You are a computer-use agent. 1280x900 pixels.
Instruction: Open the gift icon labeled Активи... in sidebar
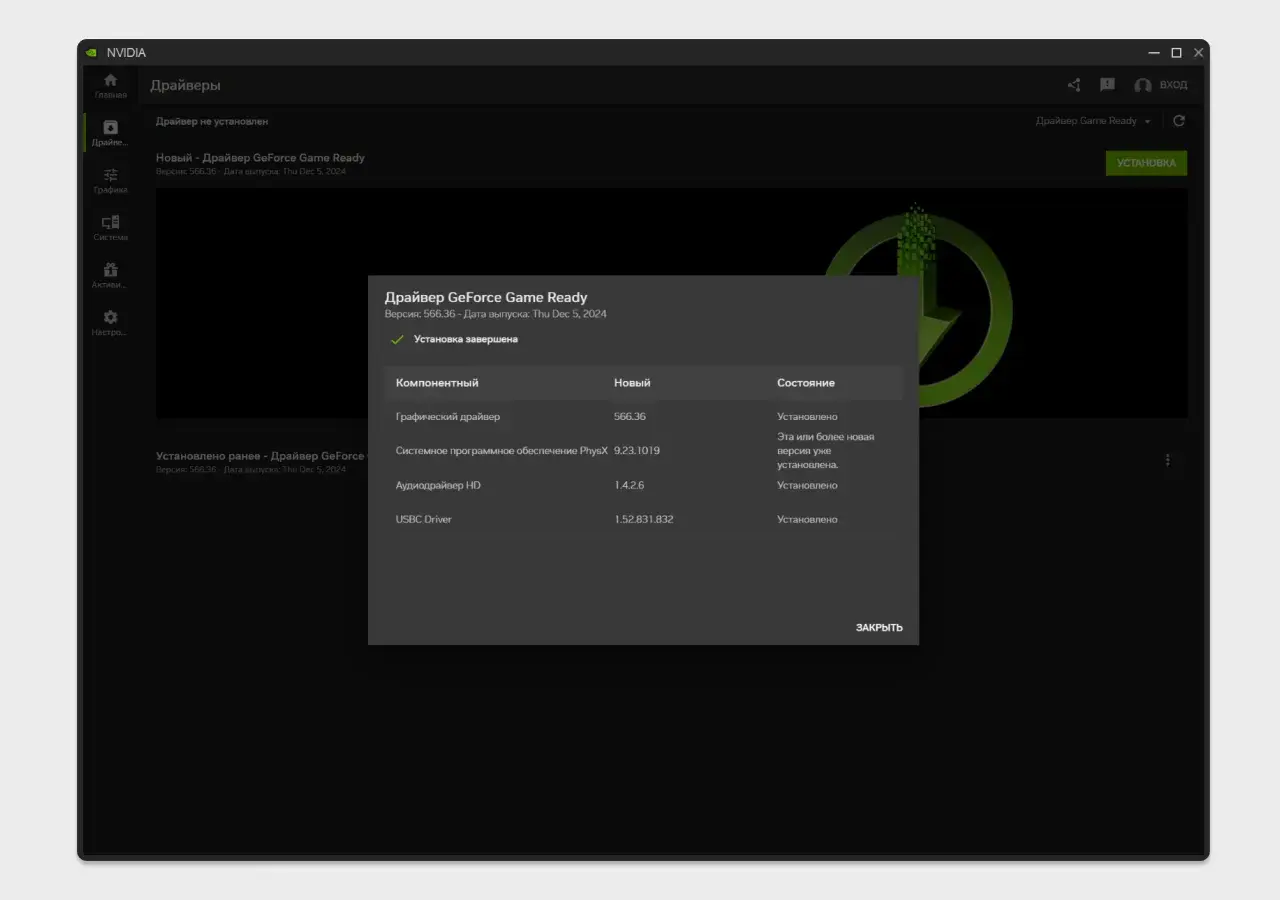[x=110, y=269]
